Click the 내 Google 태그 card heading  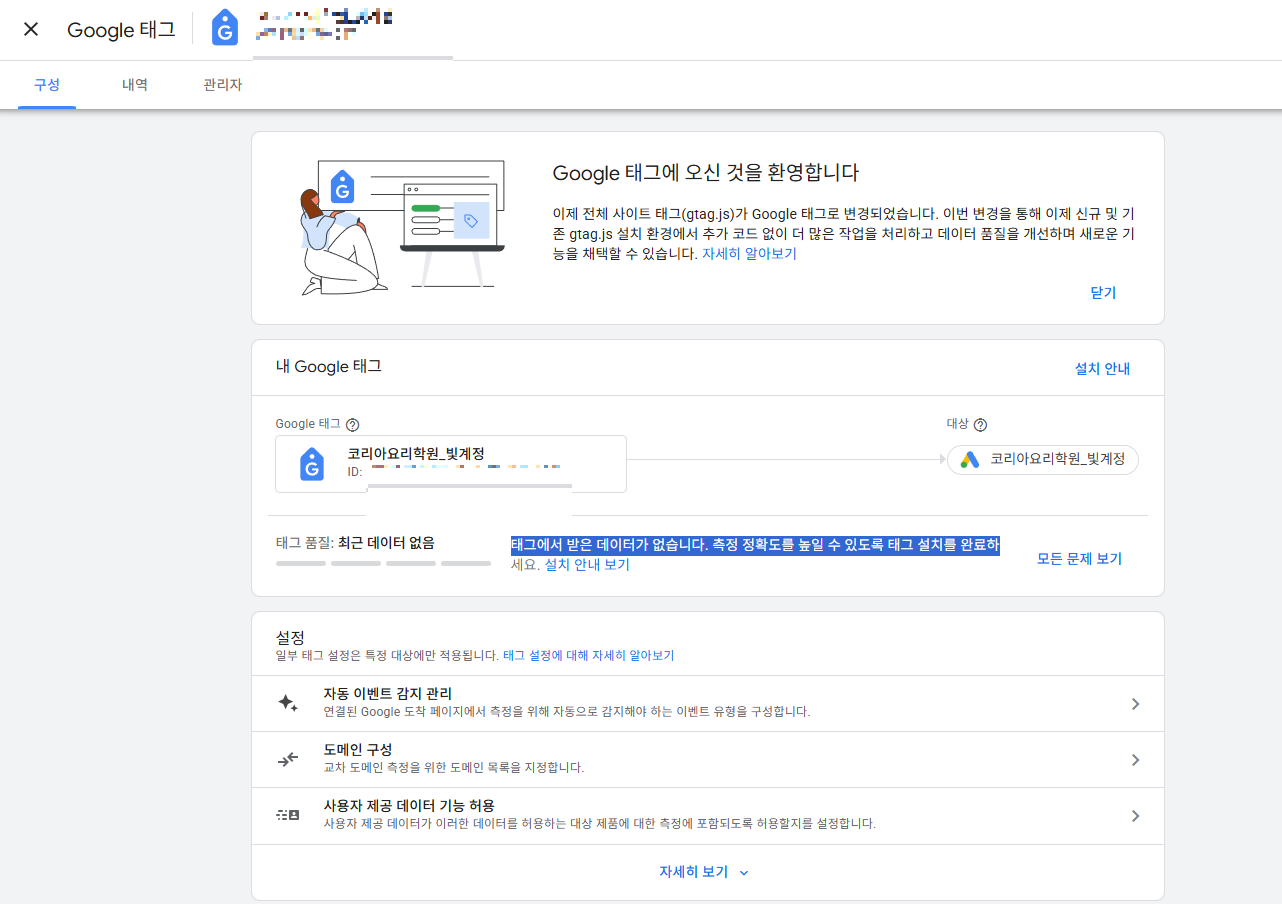point(329,367)
